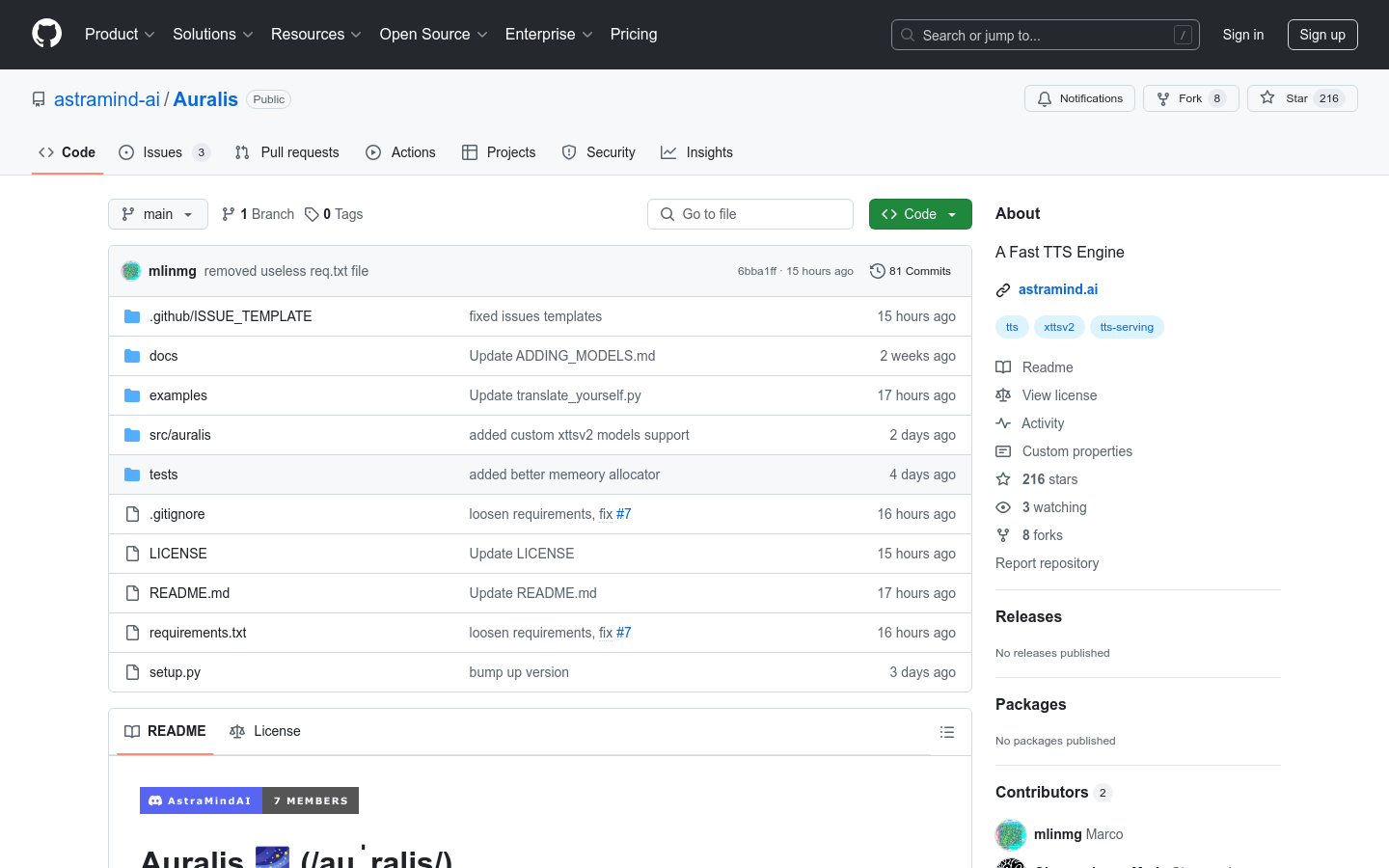
Task: Open the Projects tab
Action: pos(499,152)
